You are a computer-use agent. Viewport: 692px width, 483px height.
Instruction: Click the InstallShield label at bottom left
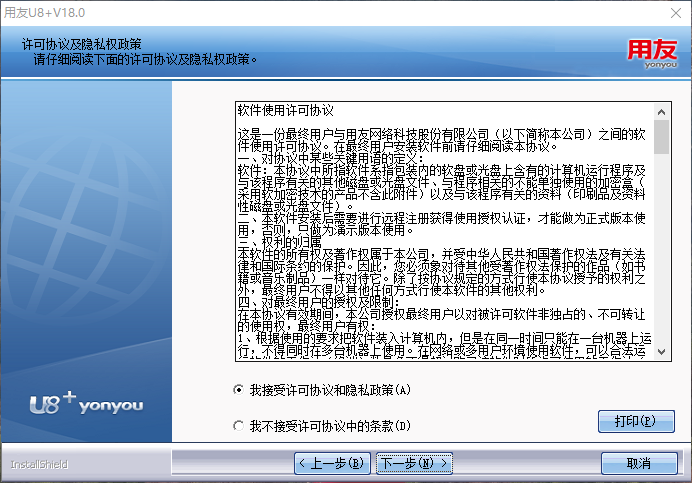coord(39,464)
